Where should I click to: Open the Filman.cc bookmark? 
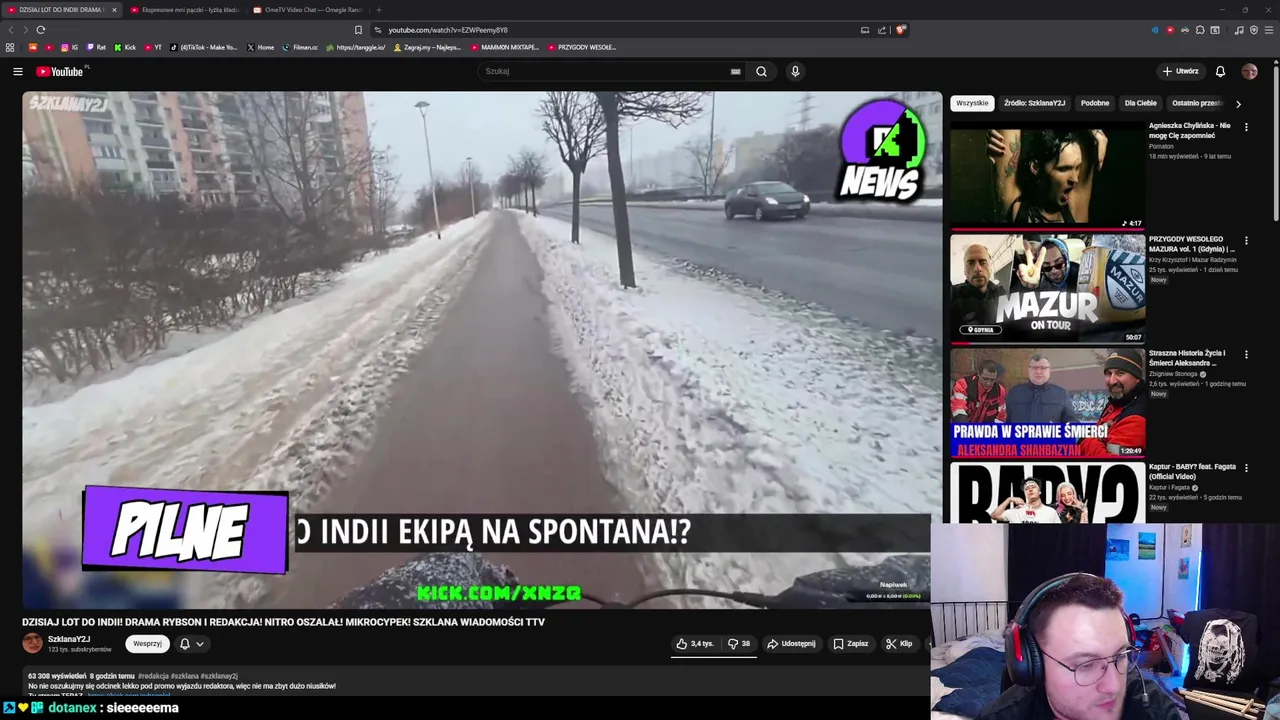pyautogui.click(x=300, y=47)
